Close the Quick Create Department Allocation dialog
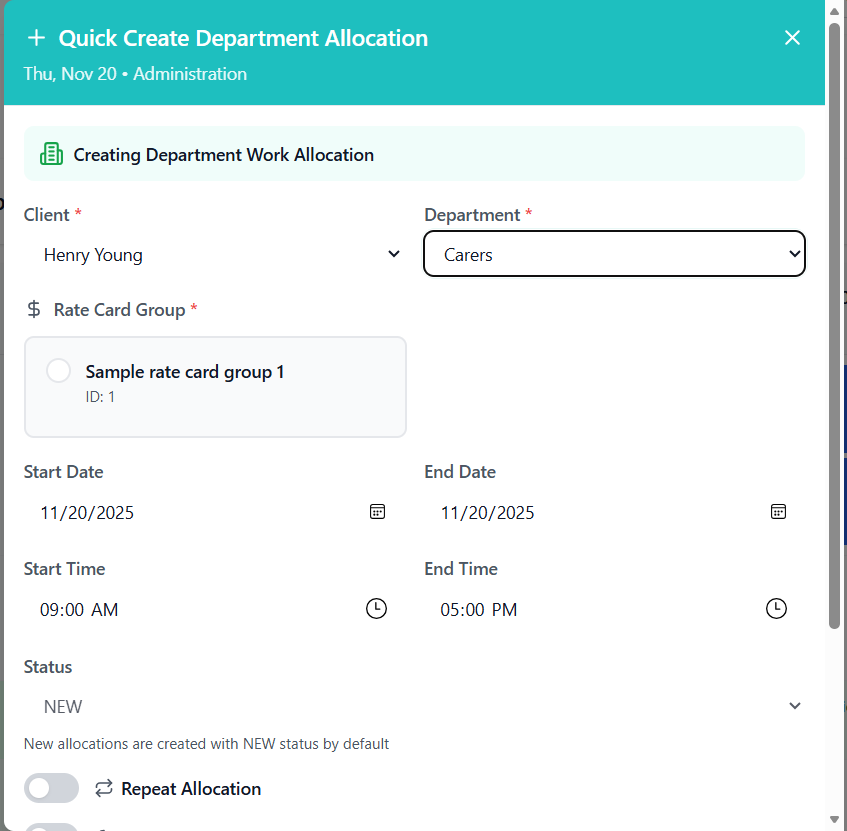847x831 pixels. (x=792, y=38)
